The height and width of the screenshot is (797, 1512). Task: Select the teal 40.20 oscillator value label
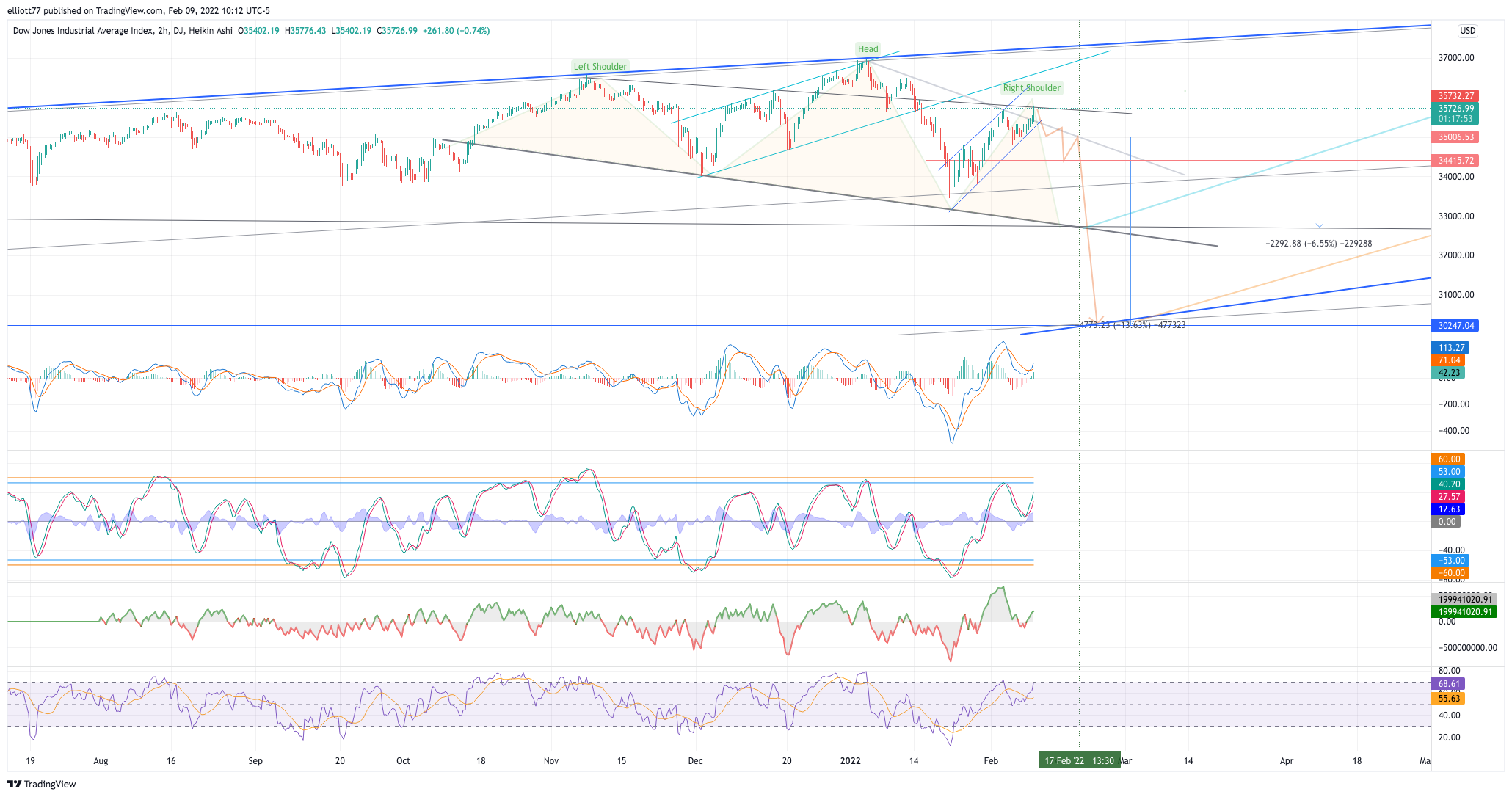pyautogui.click(x=1448, y=484)
